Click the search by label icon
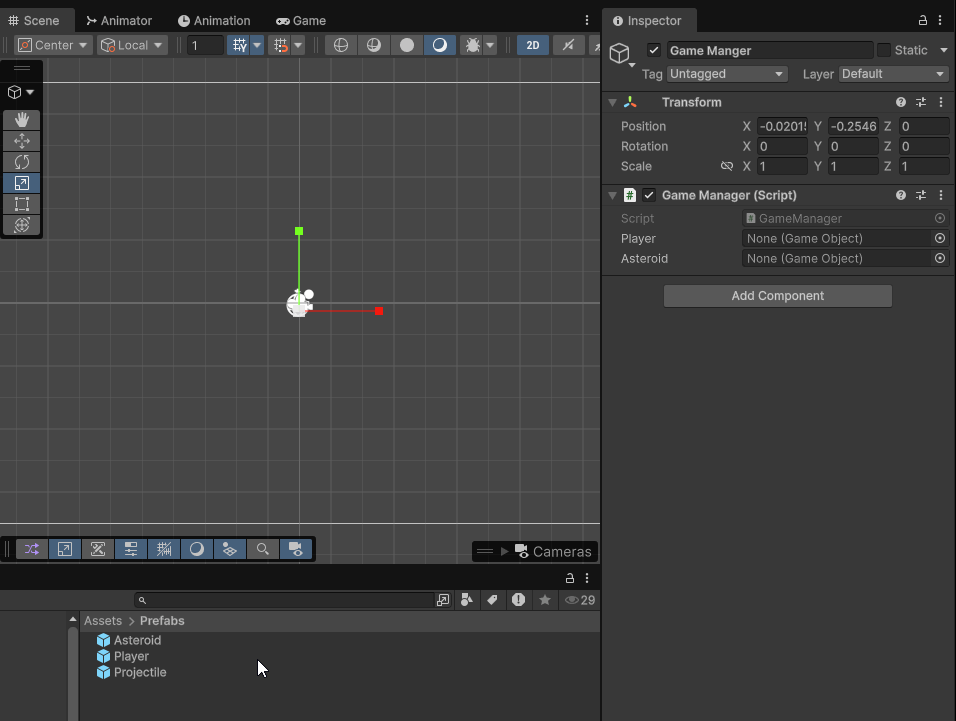 point(492,600)
